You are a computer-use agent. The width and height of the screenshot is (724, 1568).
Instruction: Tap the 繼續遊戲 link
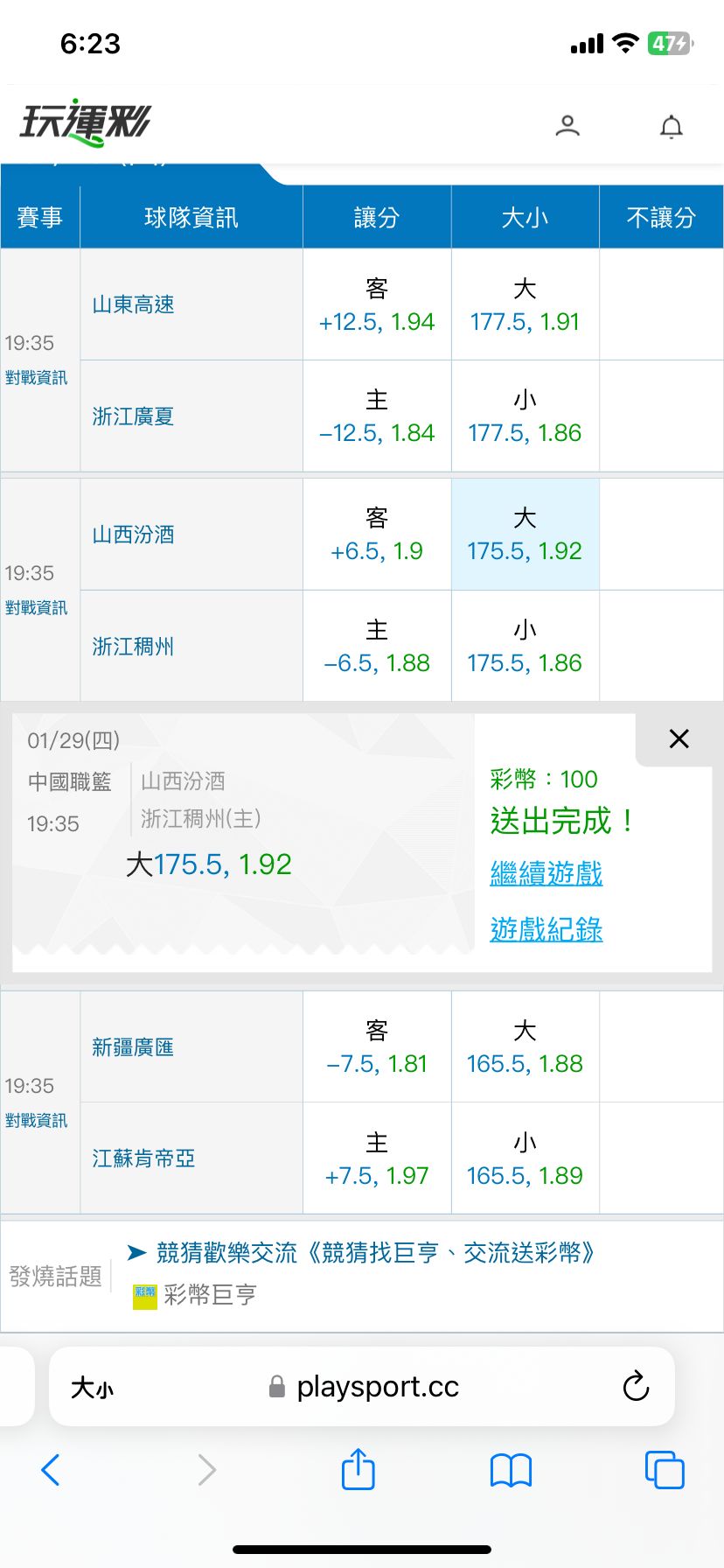546,873
